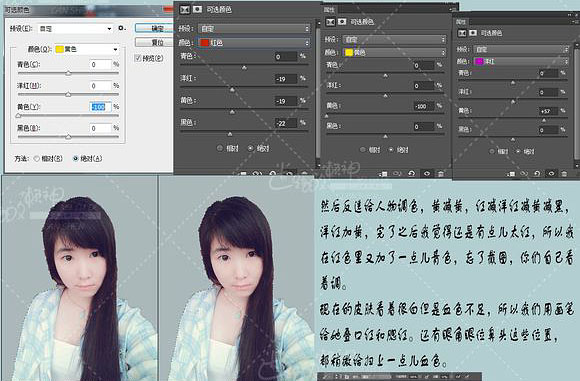Select mask icon in yellow-color properties panel

(x=342, y=22)
